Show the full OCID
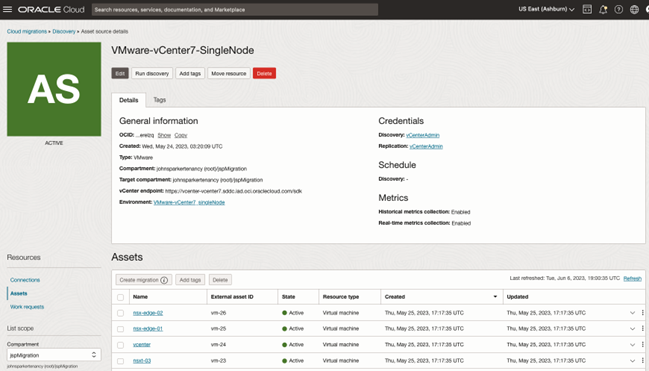The image size is (649, 371). click(x=164, y=135)
